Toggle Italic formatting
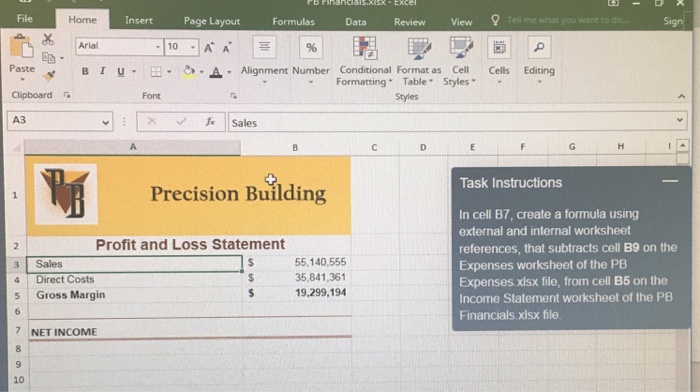The height and width of the screenshot is (392, 700). [103, 71]
